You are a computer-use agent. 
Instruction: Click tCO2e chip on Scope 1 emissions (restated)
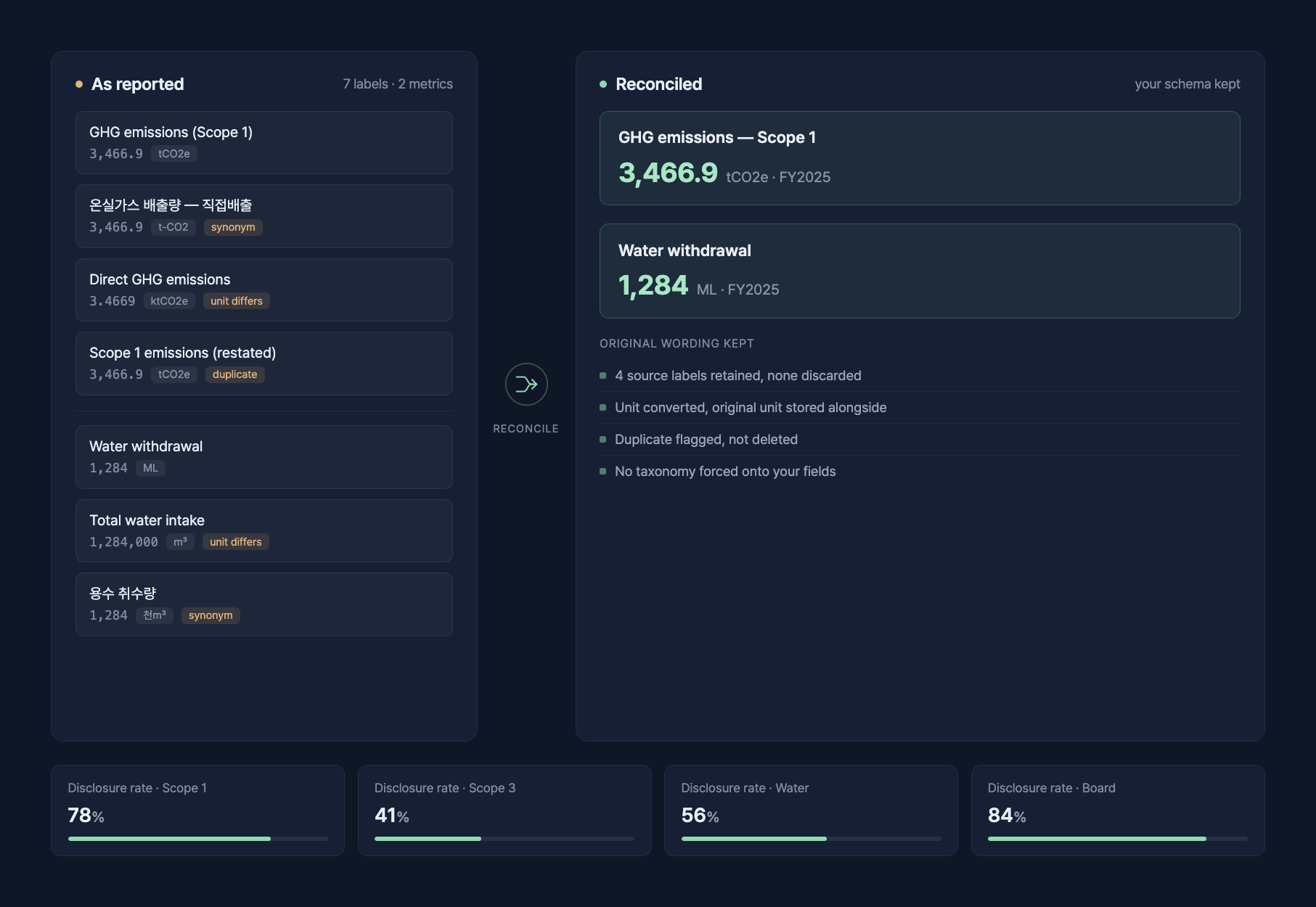[x=174, y=374]
